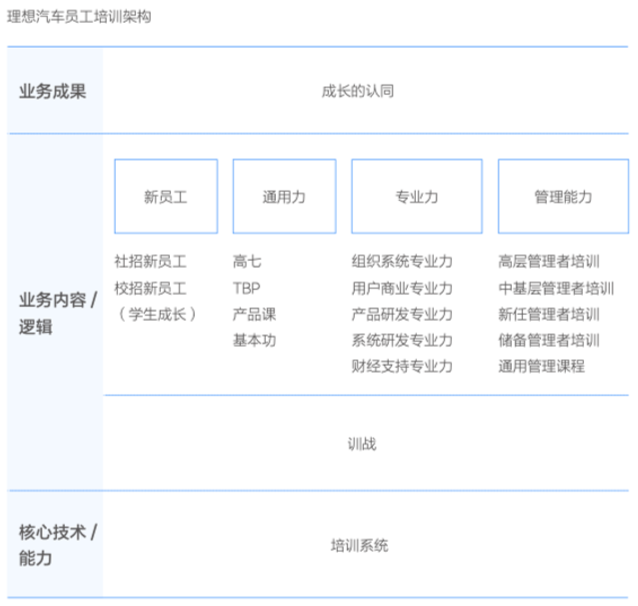Click the TBP item
Screen dimensions: 638x606
[x=247, y=288]
